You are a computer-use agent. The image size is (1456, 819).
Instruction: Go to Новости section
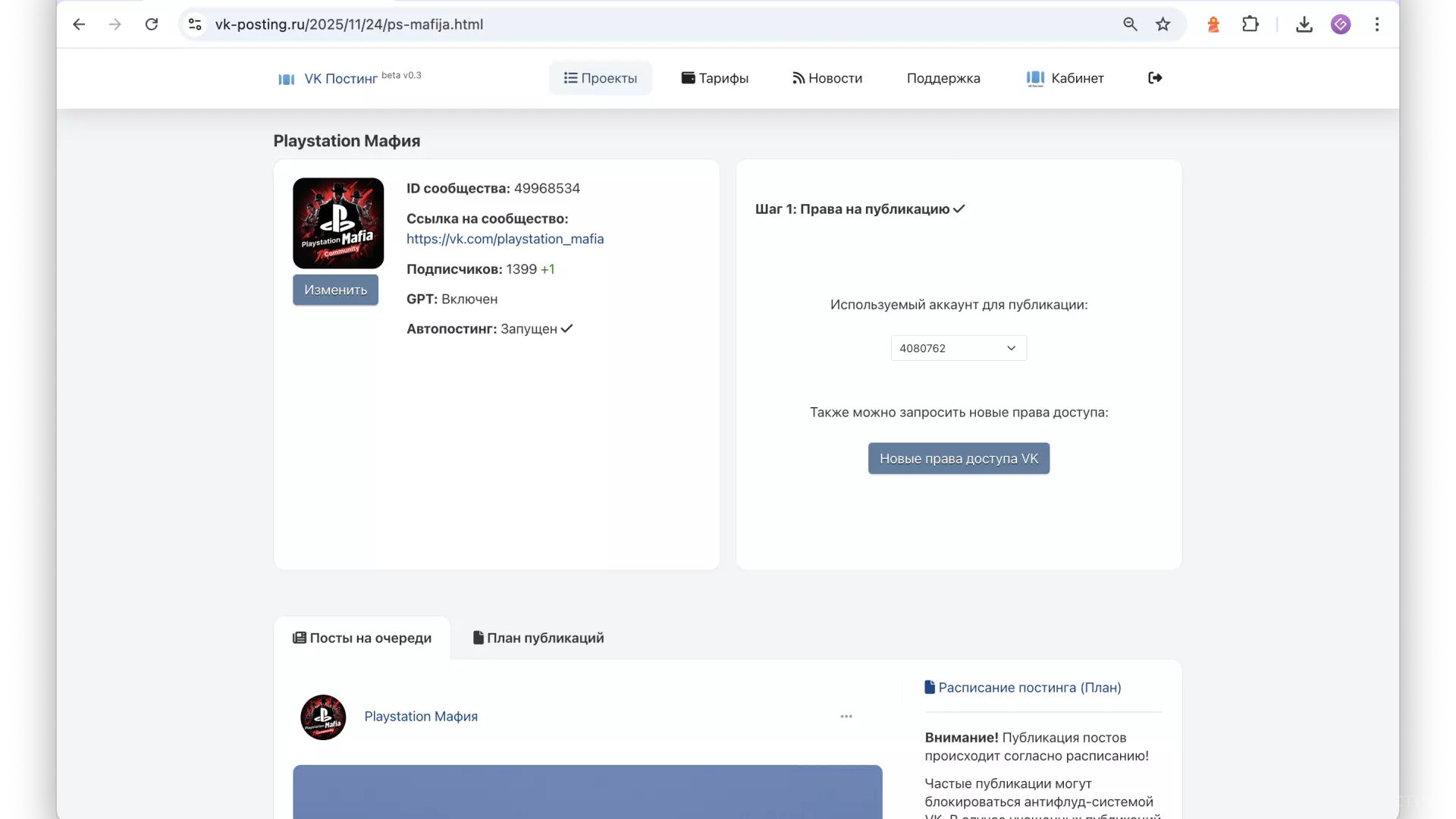click(x=827, y=78)
